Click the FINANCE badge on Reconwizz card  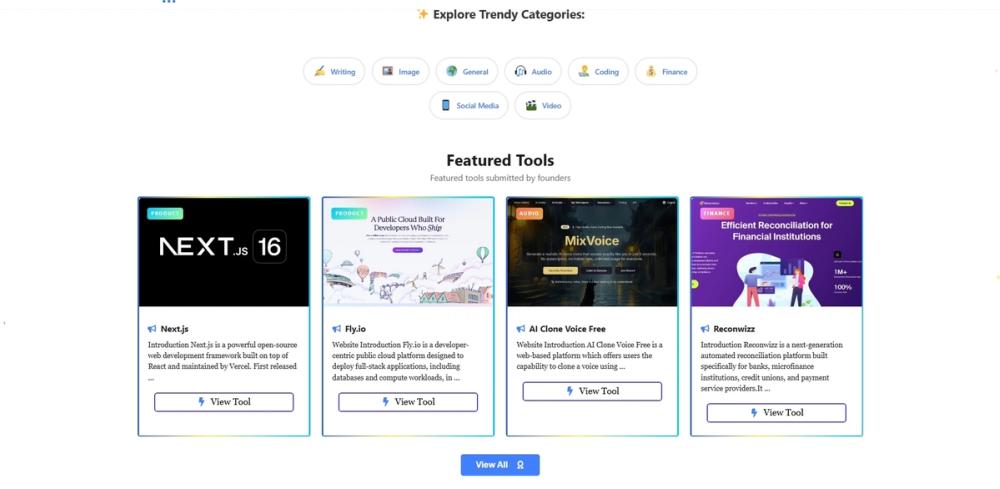pyautogui.click(x=717, y=214)
